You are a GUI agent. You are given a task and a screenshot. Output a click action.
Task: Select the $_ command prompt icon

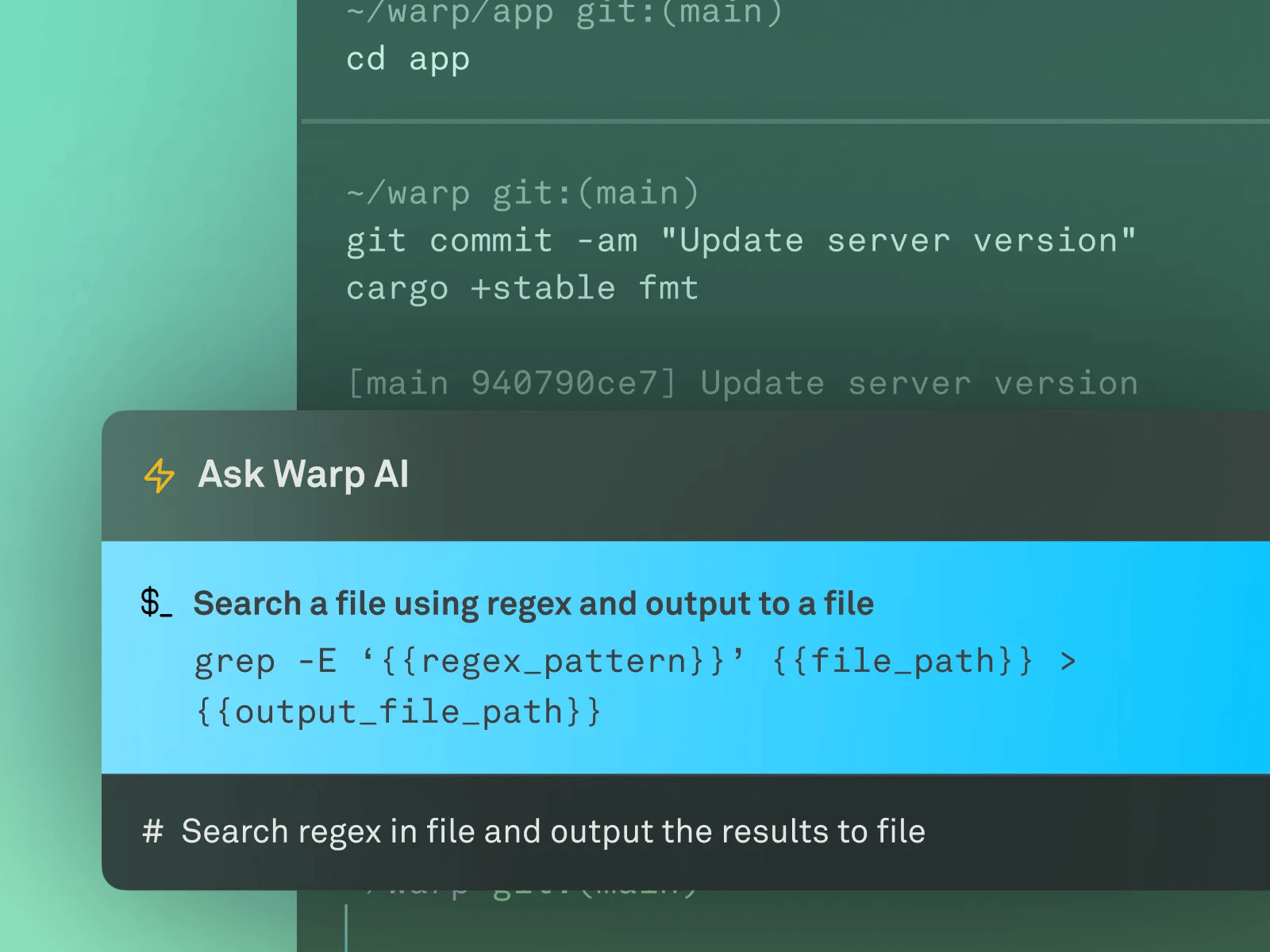click(x=156, y=605)
